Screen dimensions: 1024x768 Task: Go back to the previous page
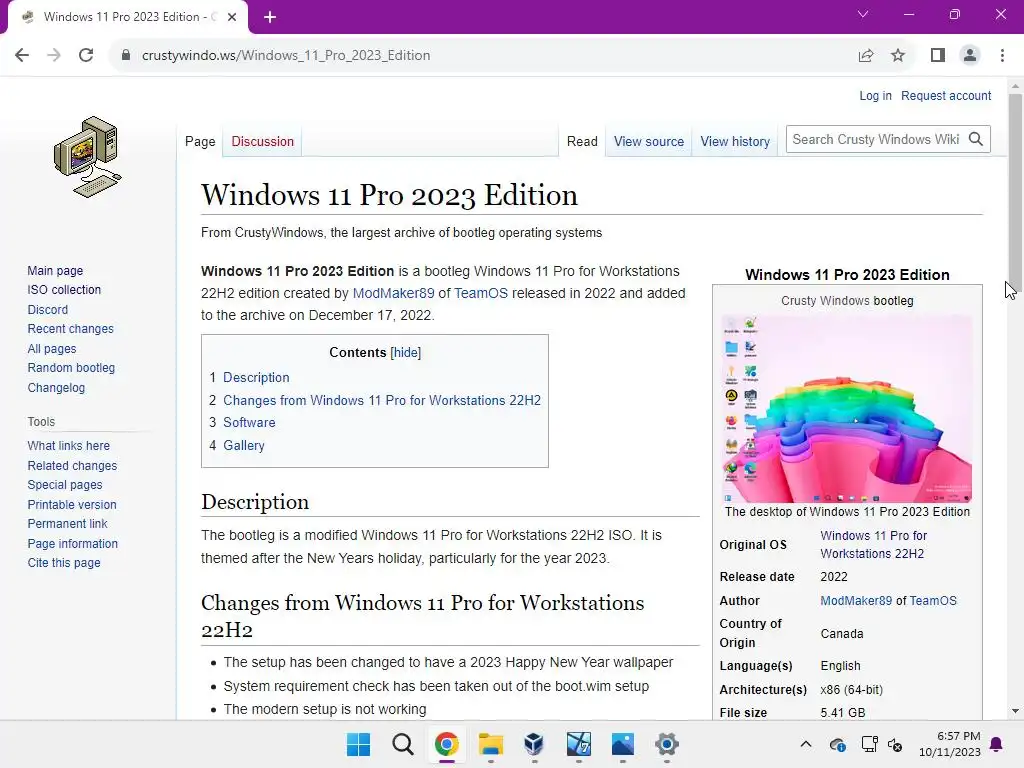coord(22,56)
